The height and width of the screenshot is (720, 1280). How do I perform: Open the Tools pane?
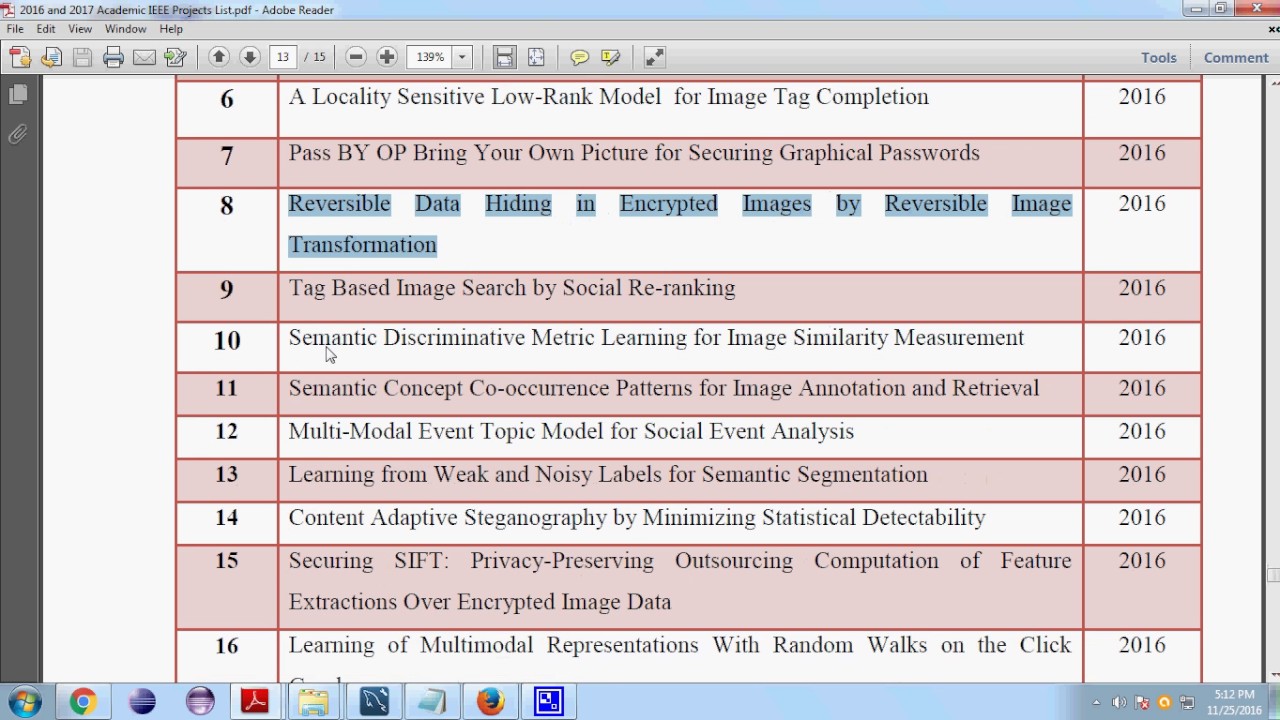[x=1159, y=57]
